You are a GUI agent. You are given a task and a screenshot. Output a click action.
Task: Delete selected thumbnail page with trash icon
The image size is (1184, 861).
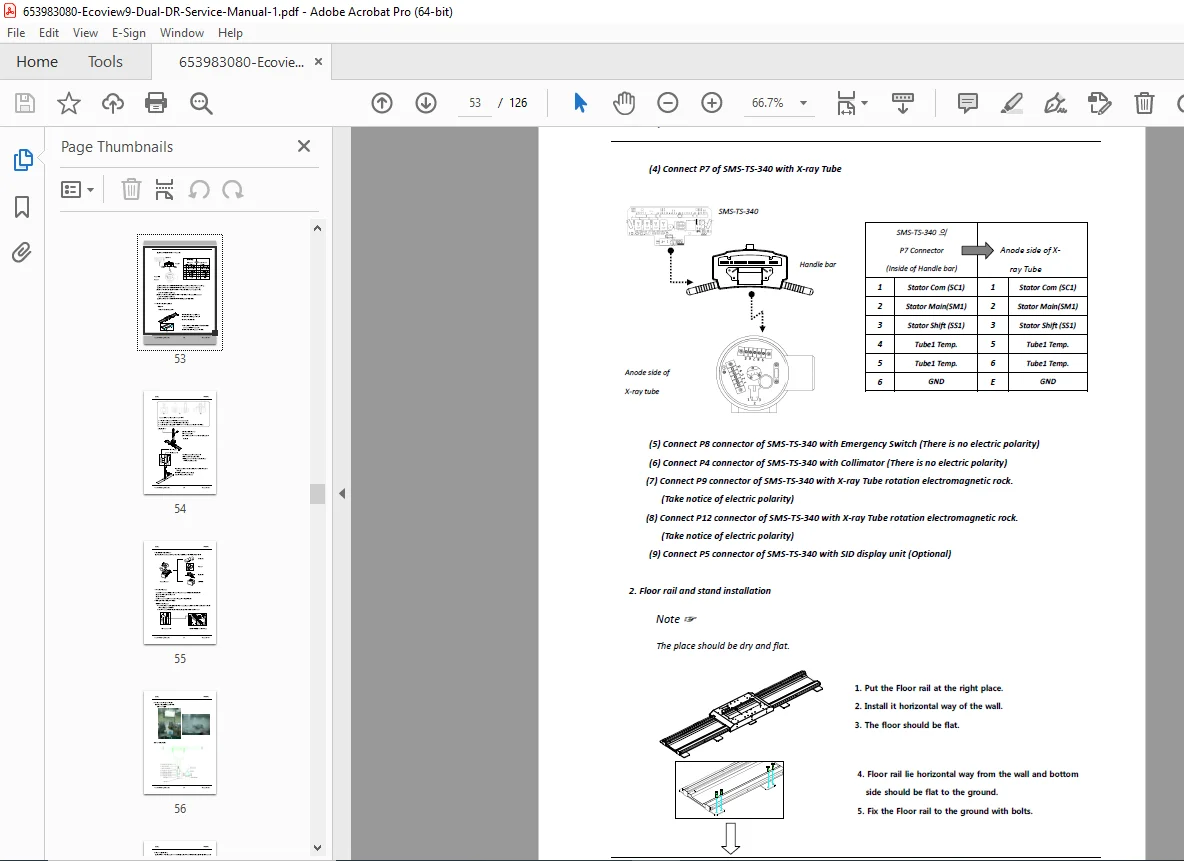click(131, 190)
